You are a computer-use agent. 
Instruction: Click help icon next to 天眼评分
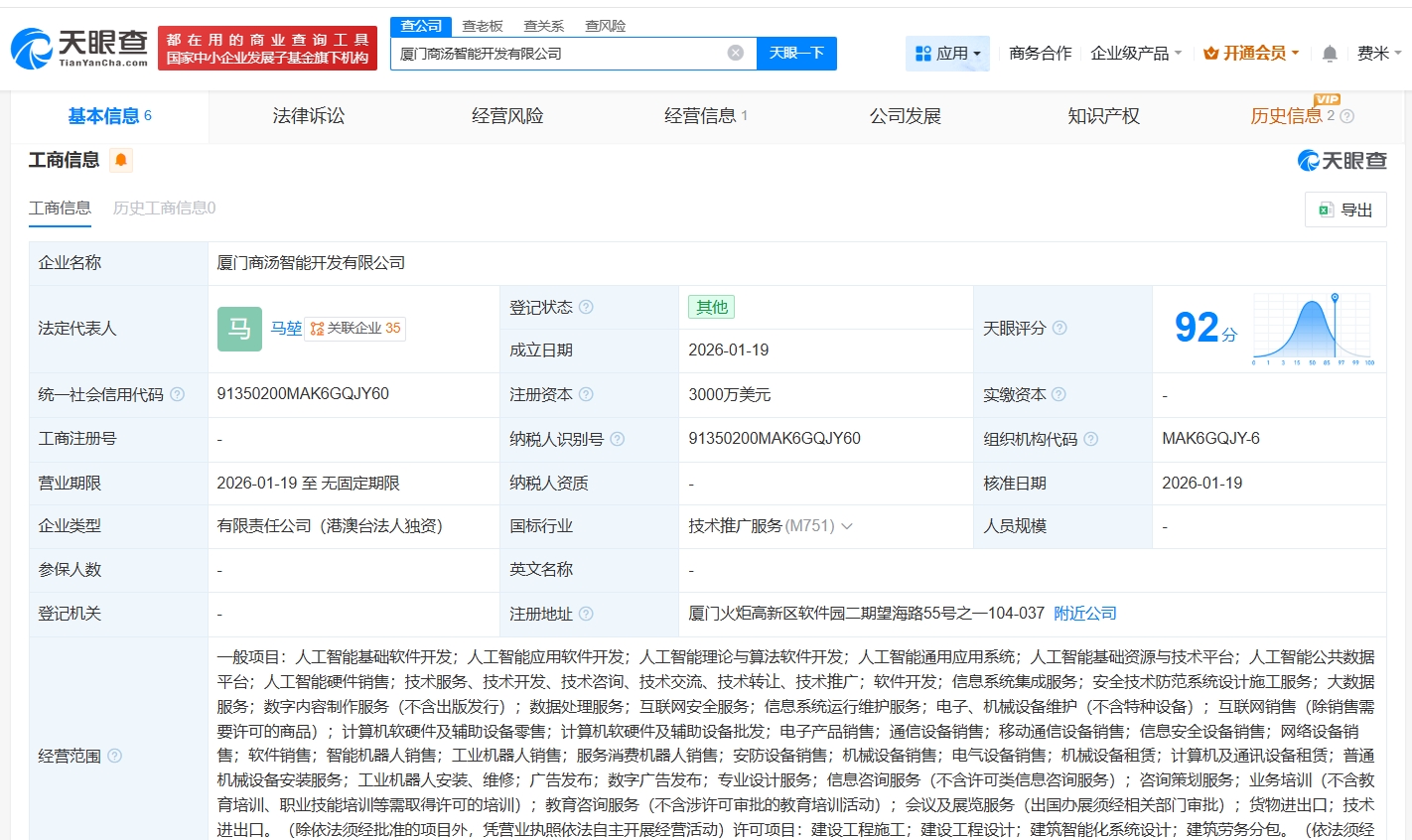click(x=1059, y=328)
